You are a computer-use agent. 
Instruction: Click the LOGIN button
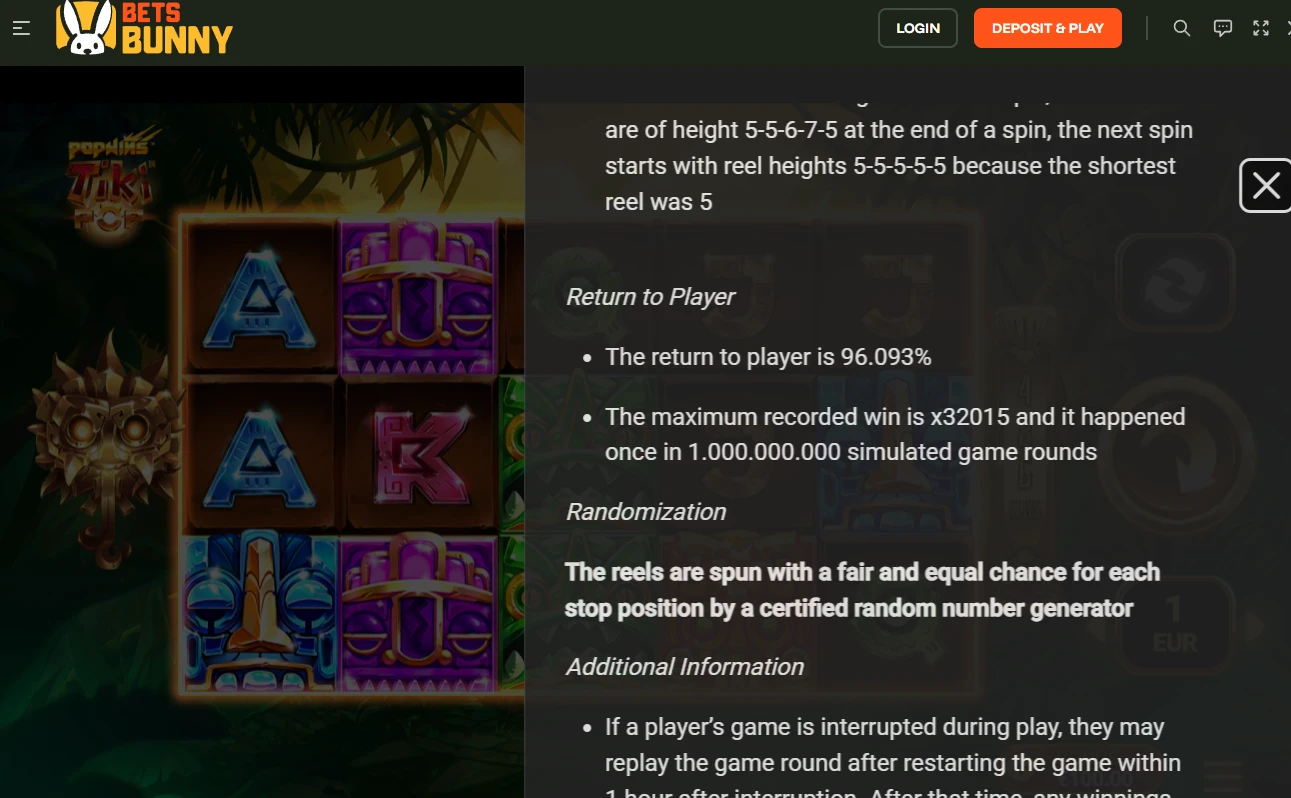tap(917, 28)
